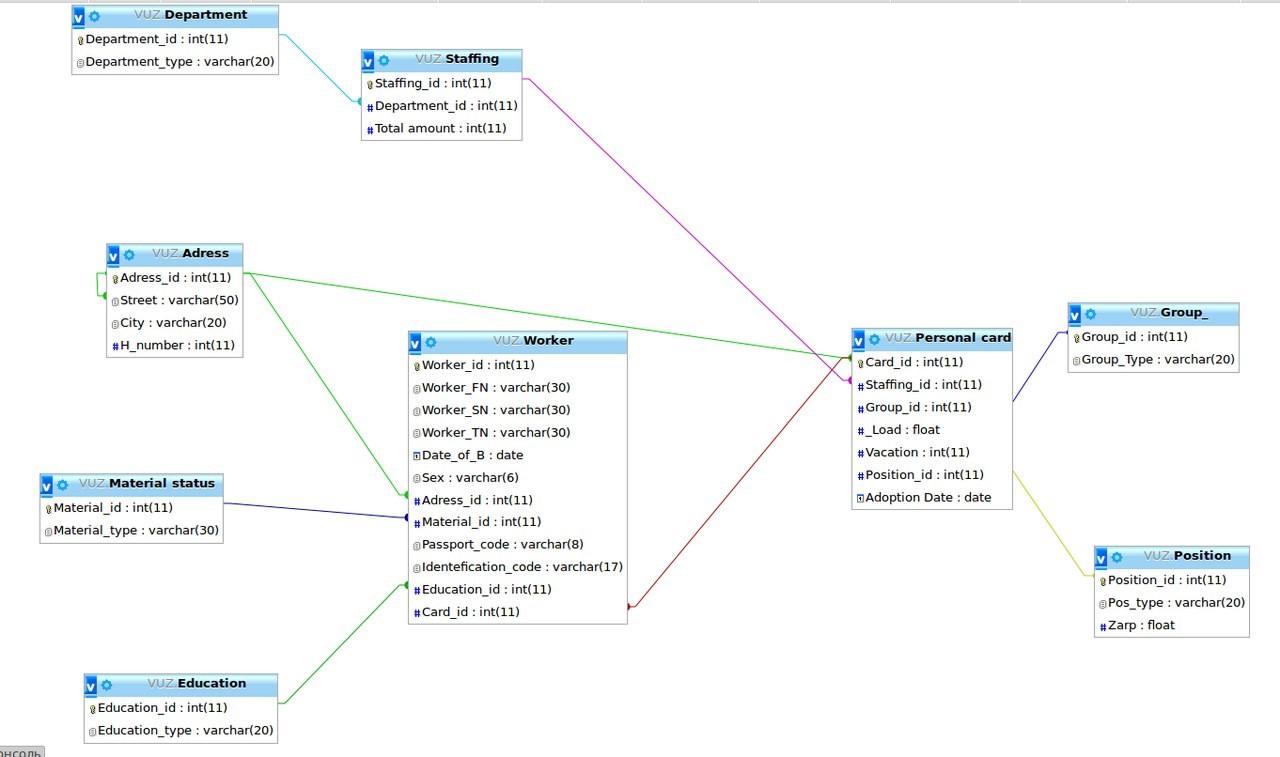Click the Pos_type : varchar(20) column
The width and height of the screenshot is (1280, 757).
pos(1172,603)
